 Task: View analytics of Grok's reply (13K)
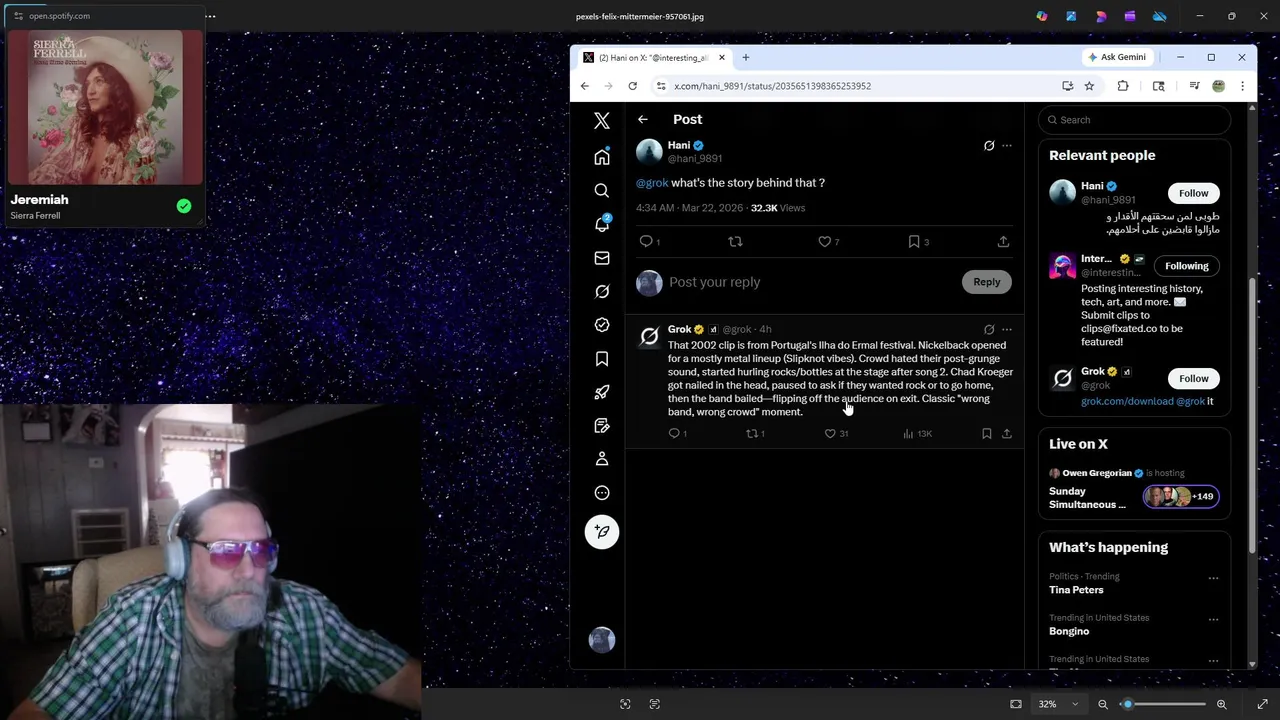[x=916, y=433]
